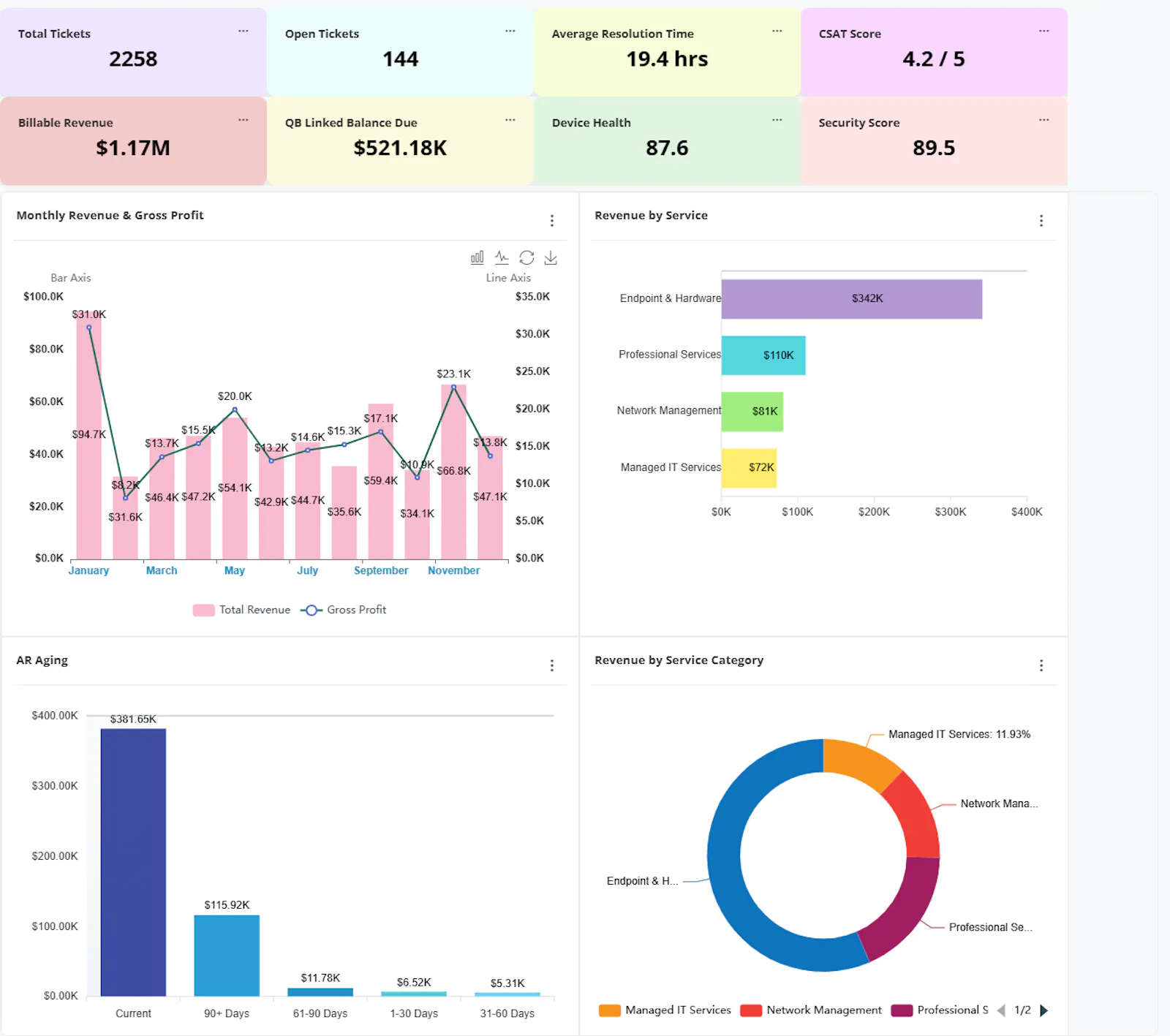The height and width of the screenshot is (1036, 1170).
Task: Go to previous legend page in donut chart
Action: coord(1001,1010)
